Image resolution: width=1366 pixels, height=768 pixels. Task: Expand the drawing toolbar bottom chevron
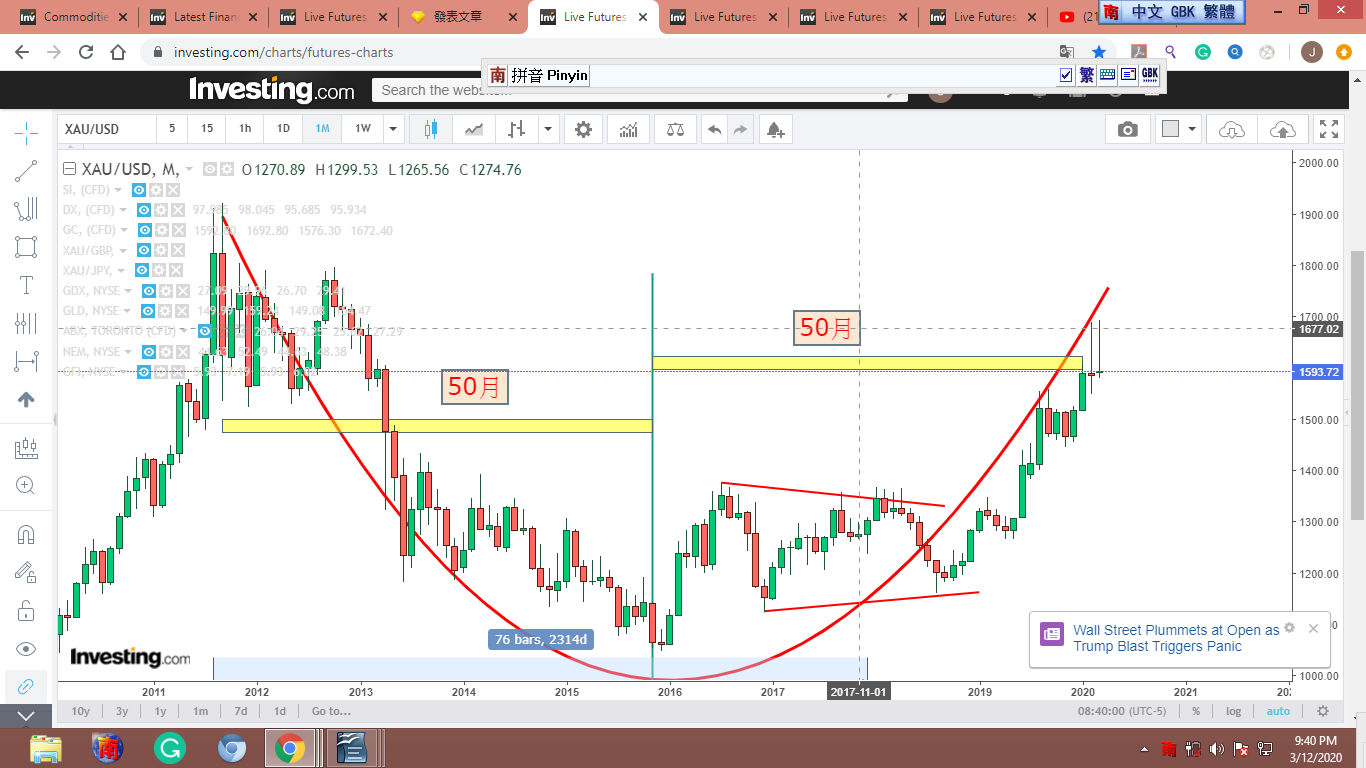click(26, 715)
